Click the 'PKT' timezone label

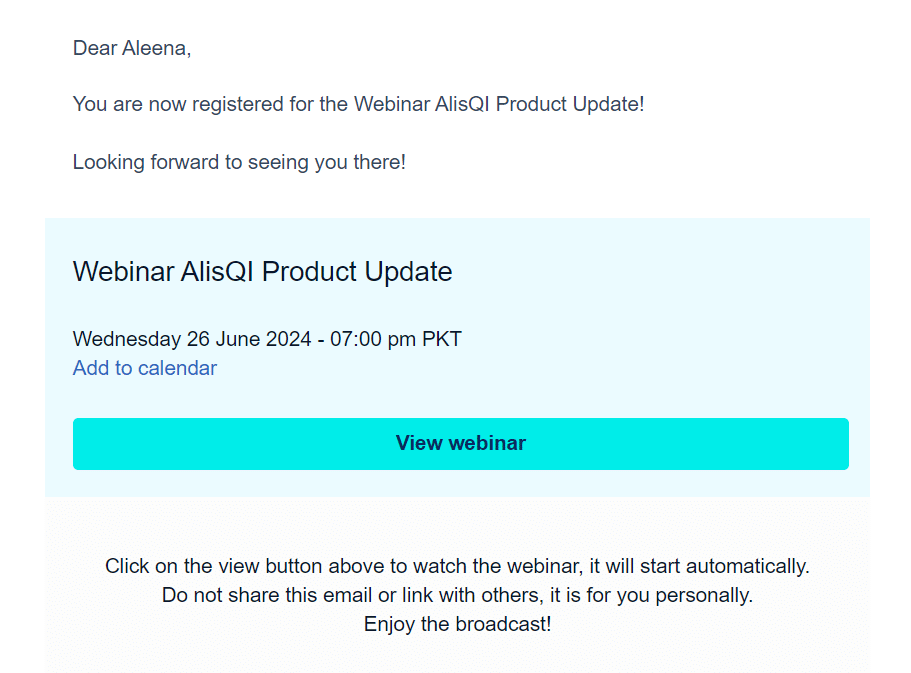click(442, 339)
